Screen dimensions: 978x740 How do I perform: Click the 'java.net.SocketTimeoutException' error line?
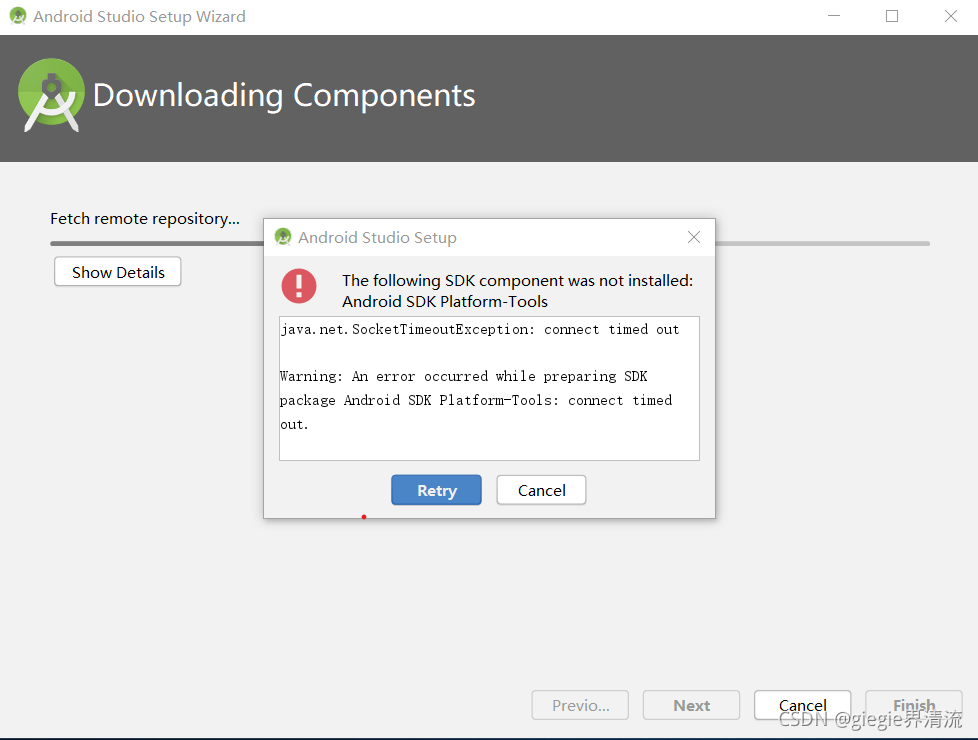point(480,329)
